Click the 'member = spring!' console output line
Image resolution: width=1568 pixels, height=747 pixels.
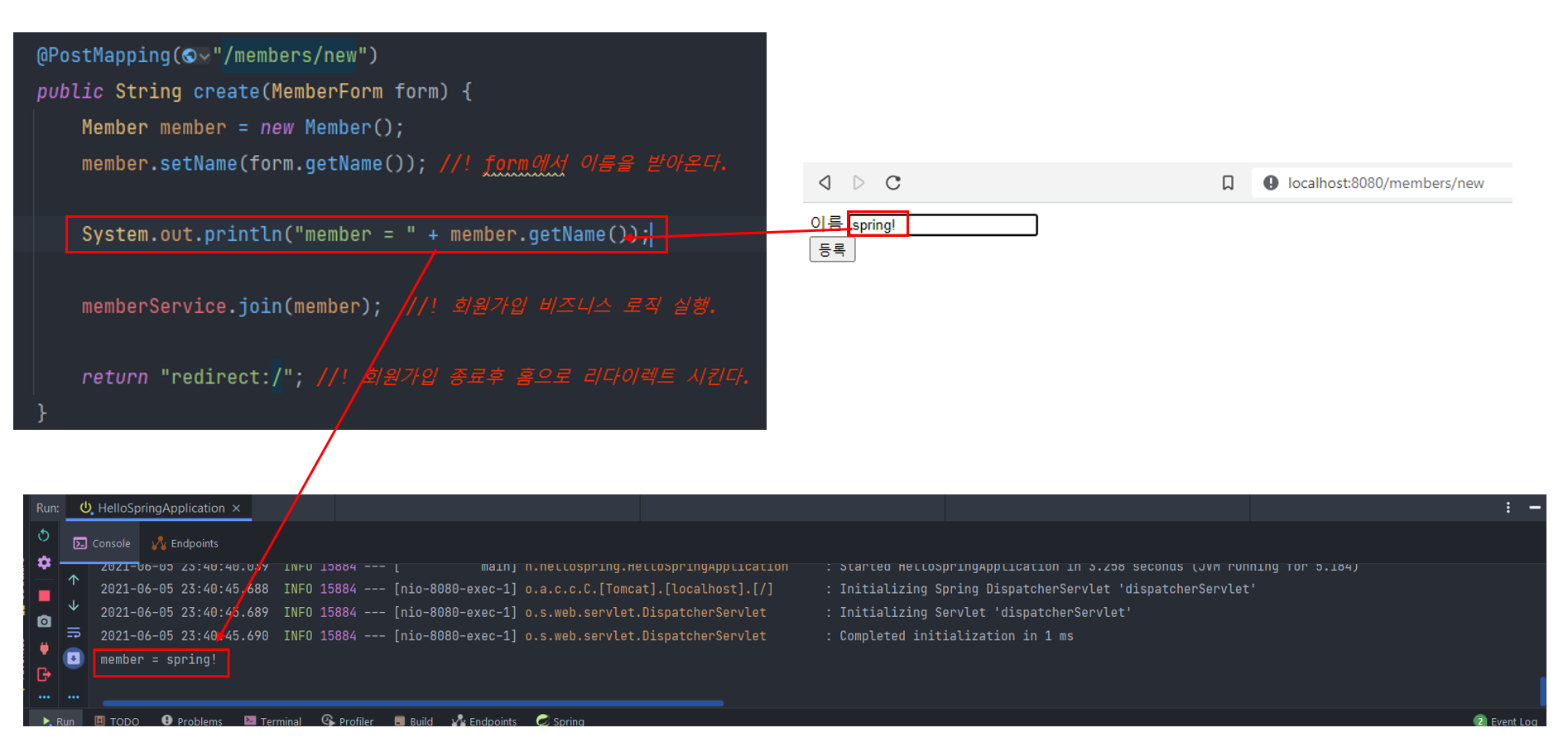point(159,660)
